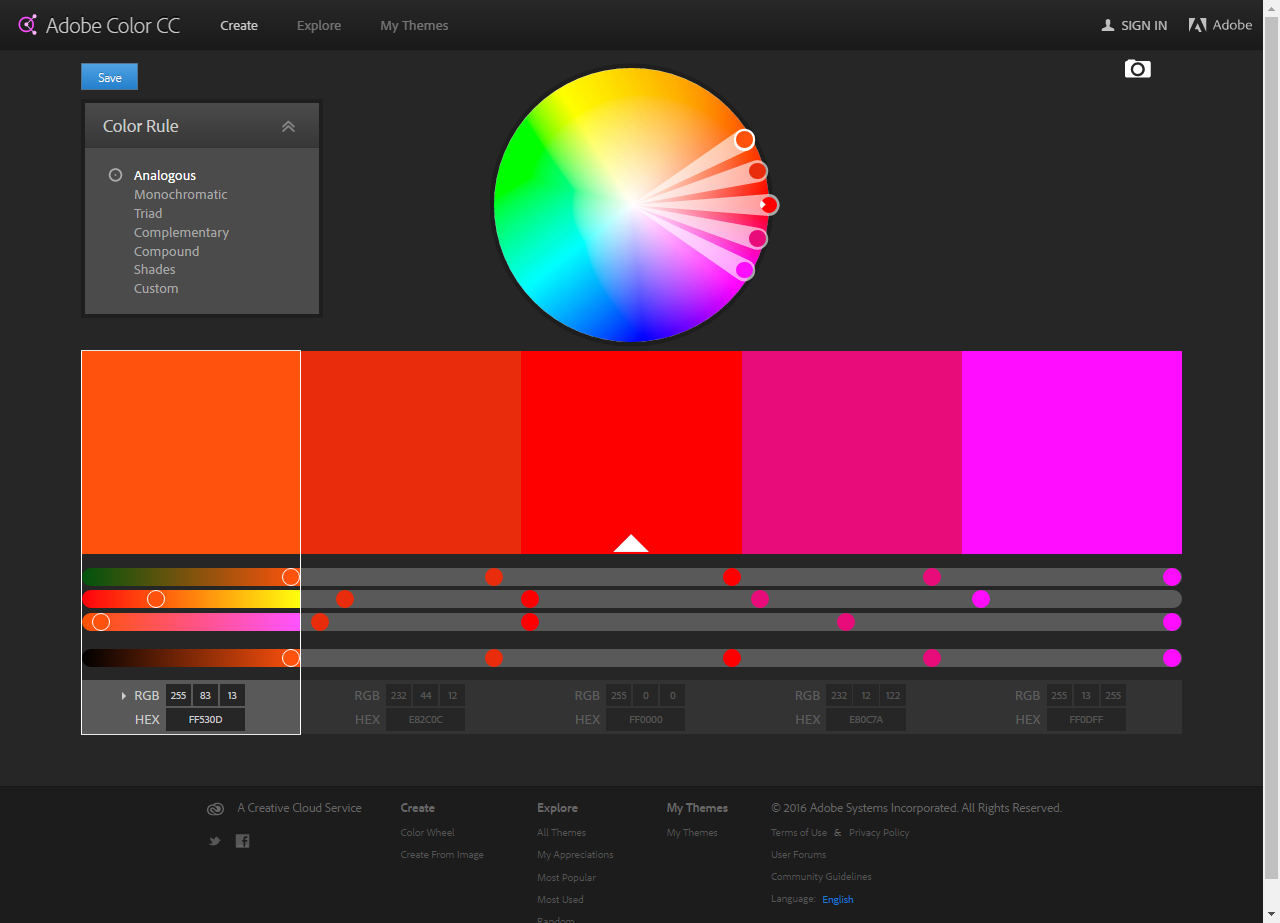Switch to the My Themes tab

coord(414,25)
